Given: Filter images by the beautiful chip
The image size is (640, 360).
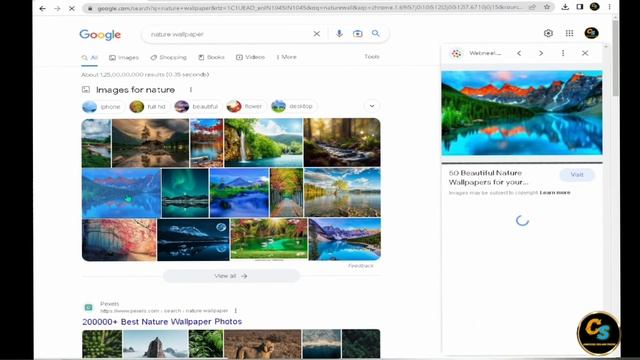Looking at the screenshot, I should 197,107.
